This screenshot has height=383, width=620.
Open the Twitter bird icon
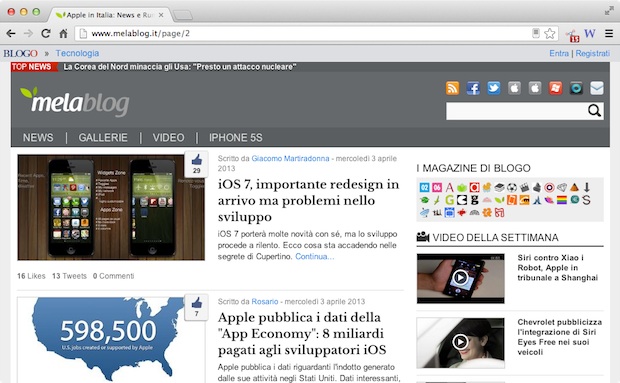pos(493,88)
